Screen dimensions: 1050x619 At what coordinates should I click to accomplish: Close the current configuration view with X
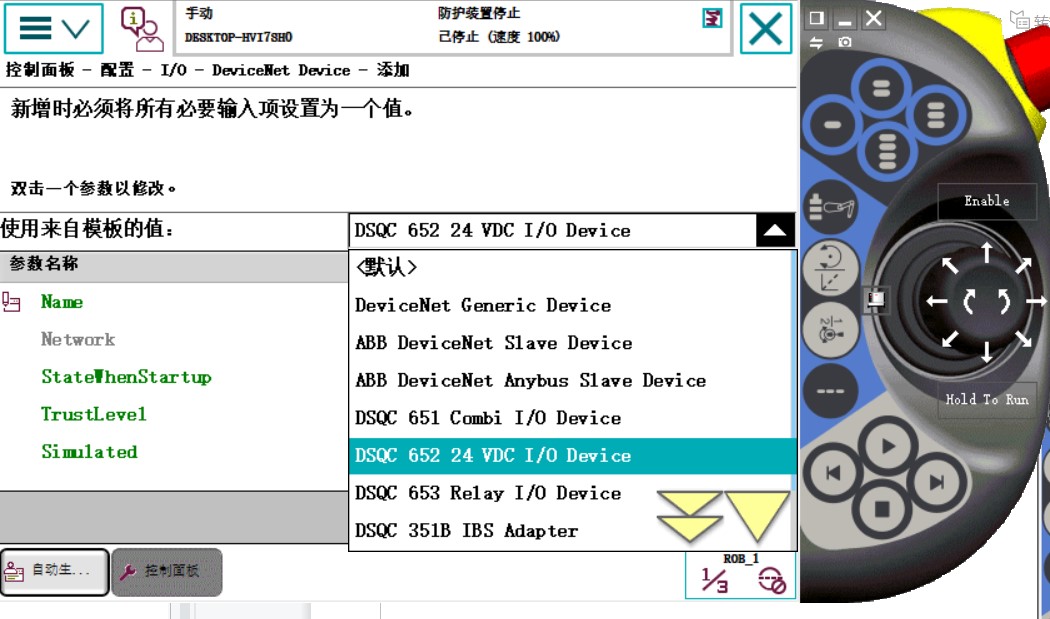pos(765,28)
